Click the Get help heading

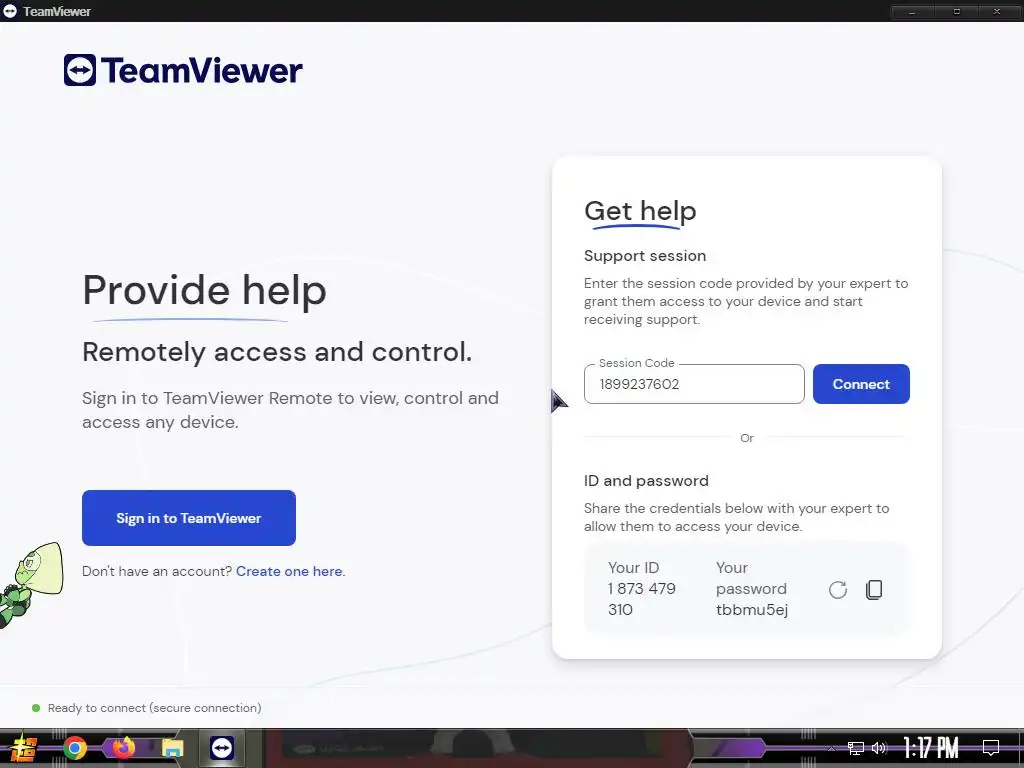click(640, 211)
